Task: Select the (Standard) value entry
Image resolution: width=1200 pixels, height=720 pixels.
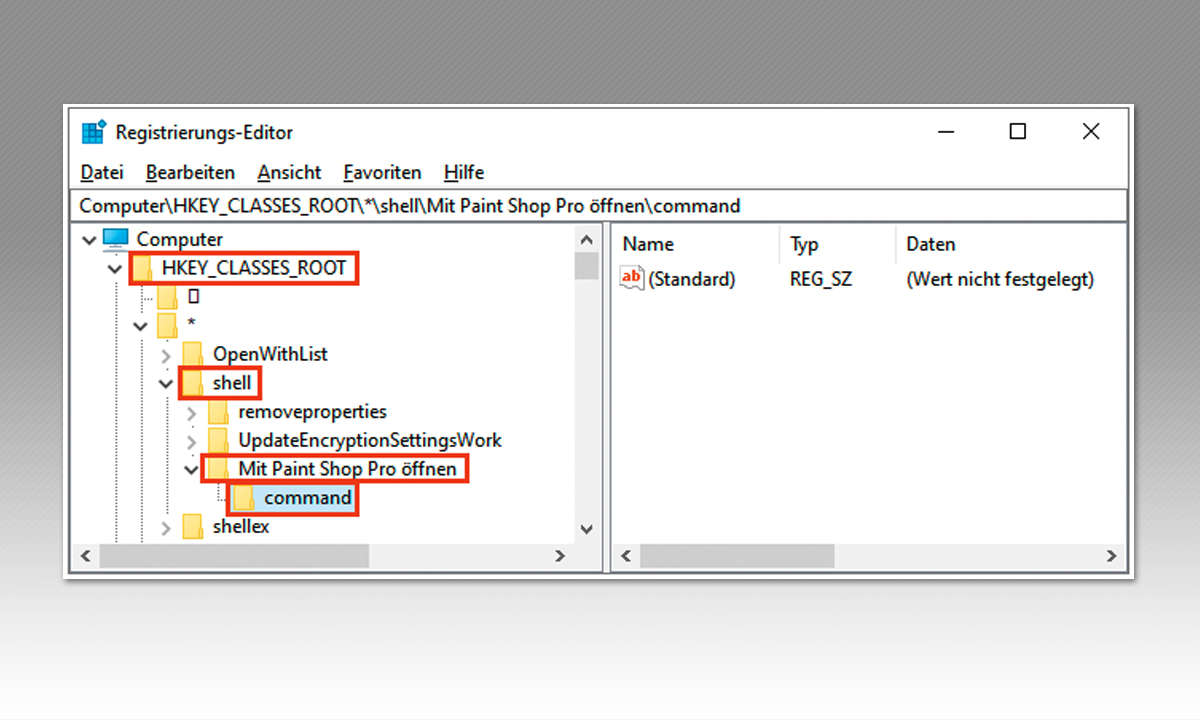Action: [x=692, y=280]
